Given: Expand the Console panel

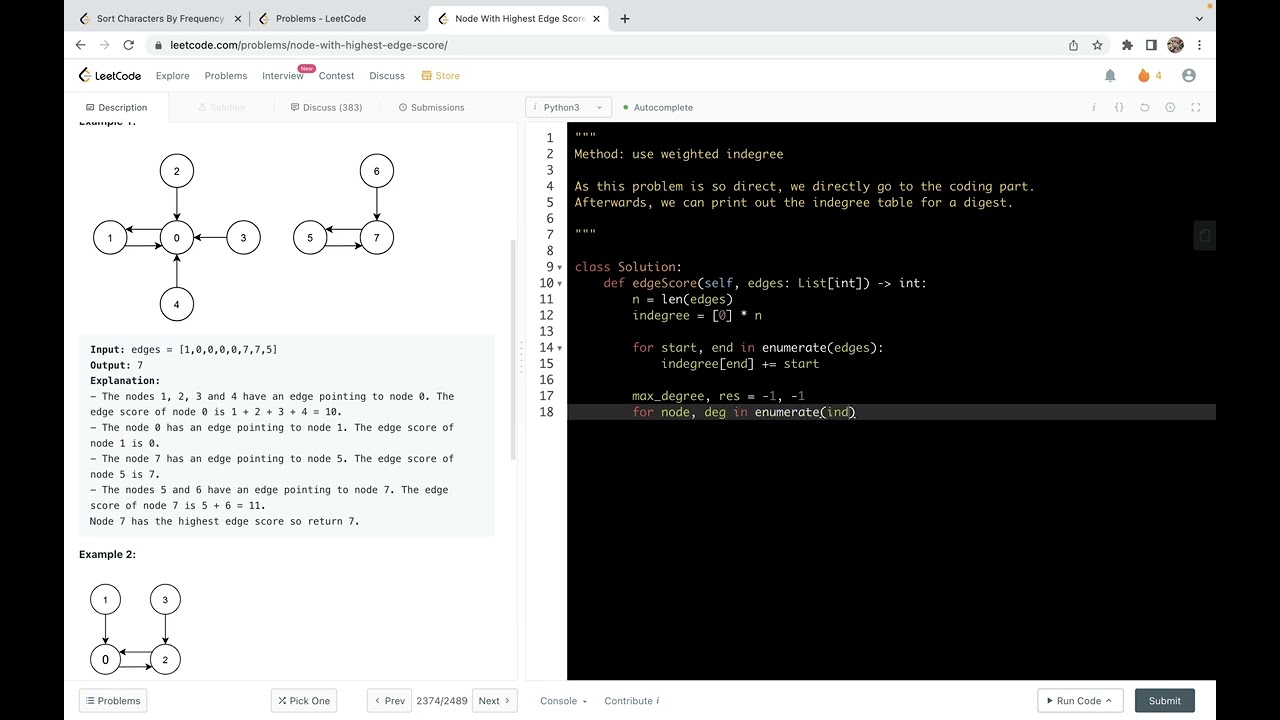Looking at the screenshot, I should click(x=564, y=701).
